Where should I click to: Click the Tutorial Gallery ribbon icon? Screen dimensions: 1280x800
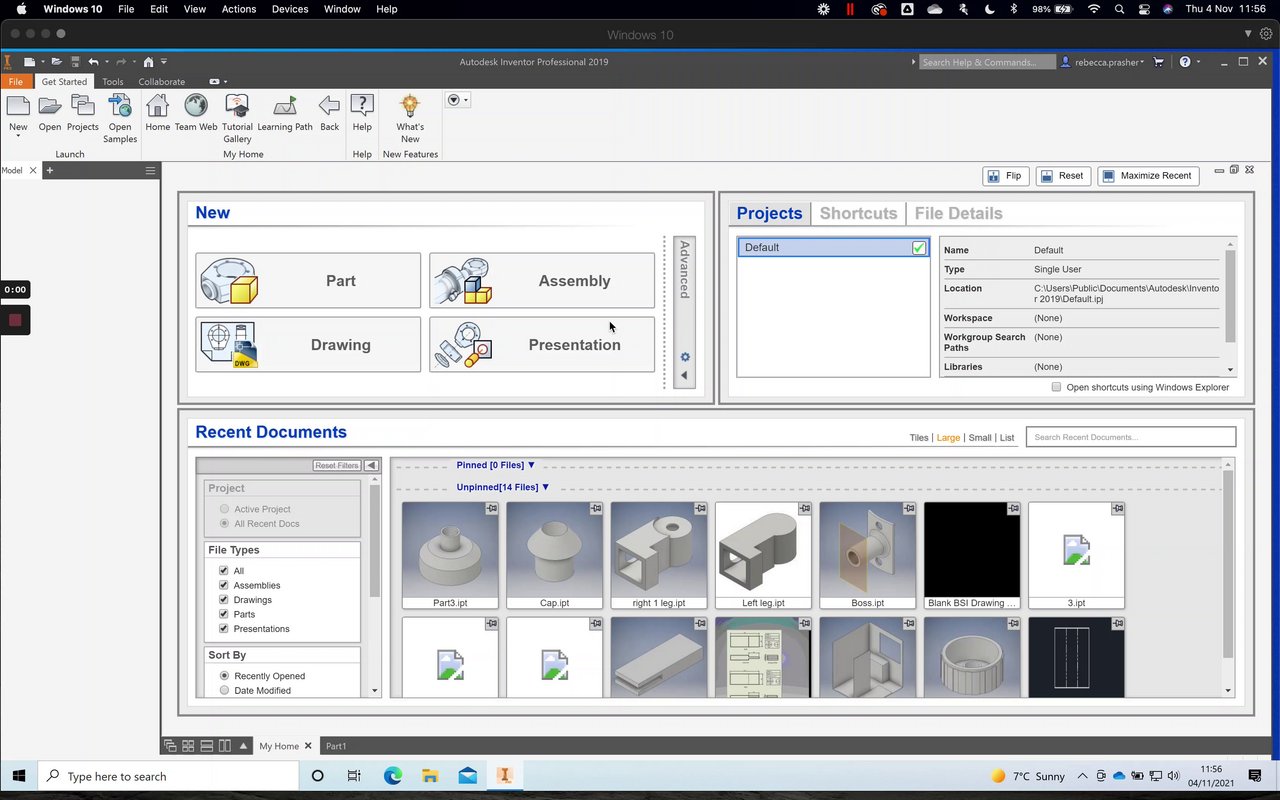[237, 106]
